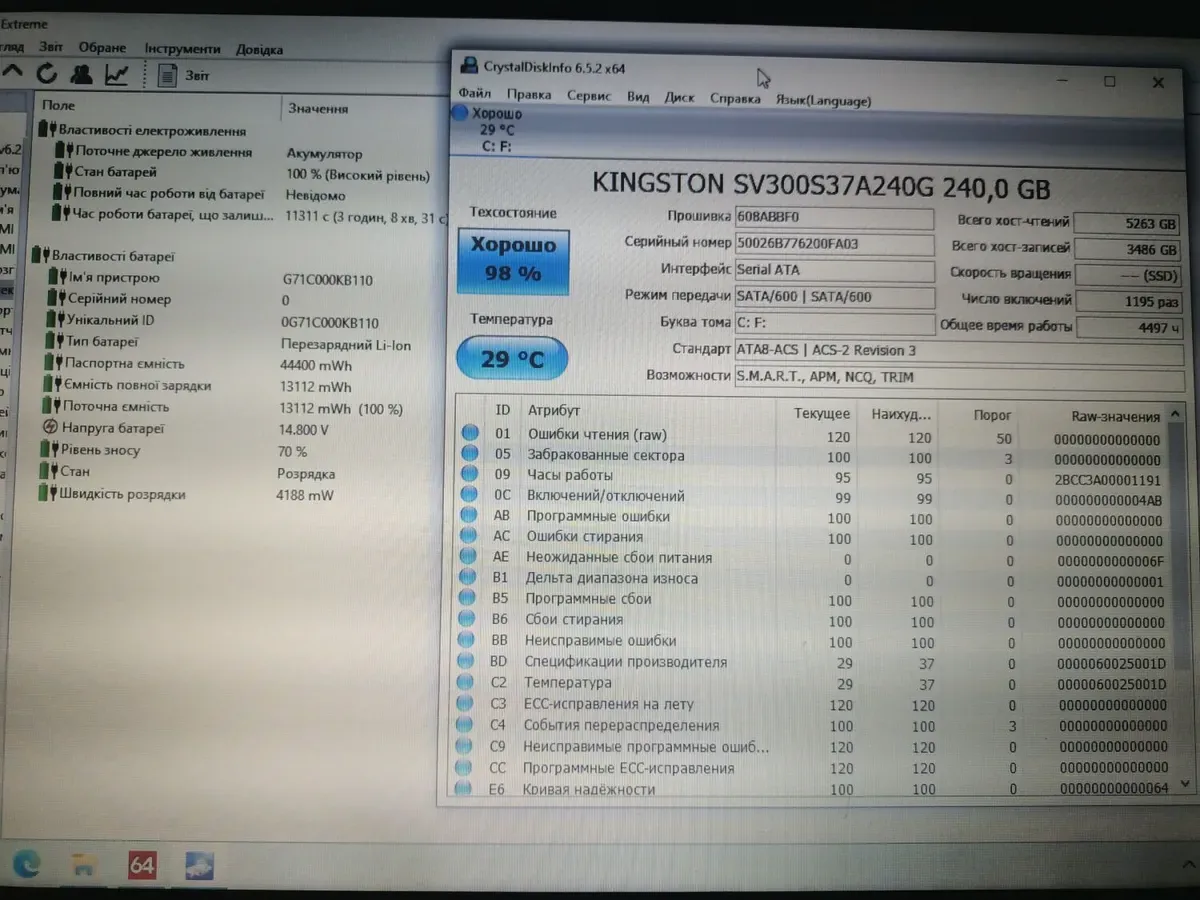Screen dimensions: 1200x900
Task: Click the Поле column header
Action: [59, 105]
